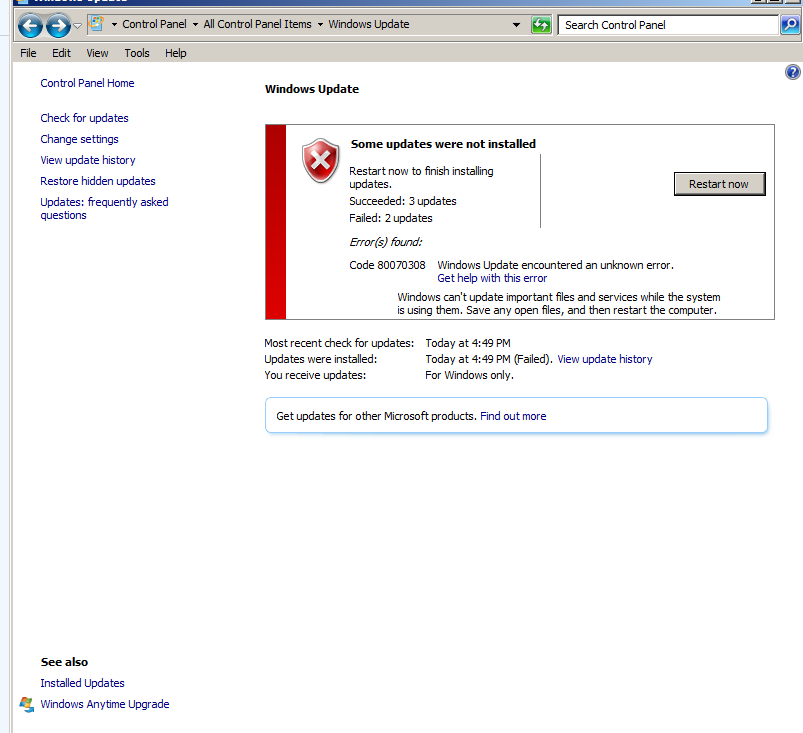Click the Search Control Panel field

pyautogui.click(x=668, y=25)
